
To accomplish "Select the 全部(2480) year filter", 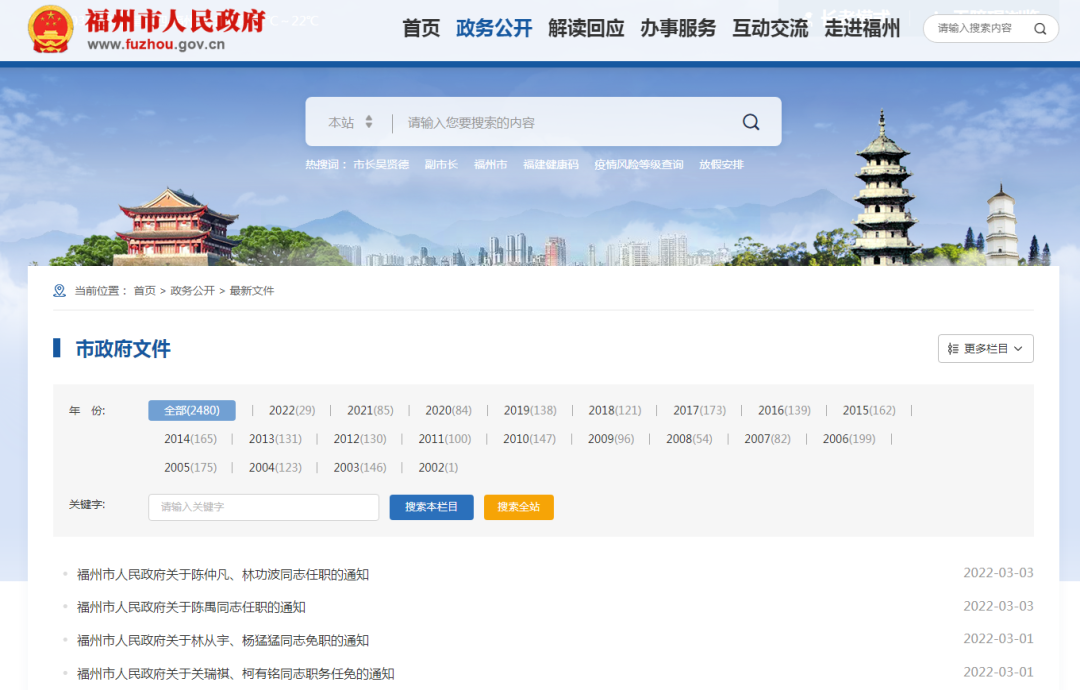I will (192, 411).
